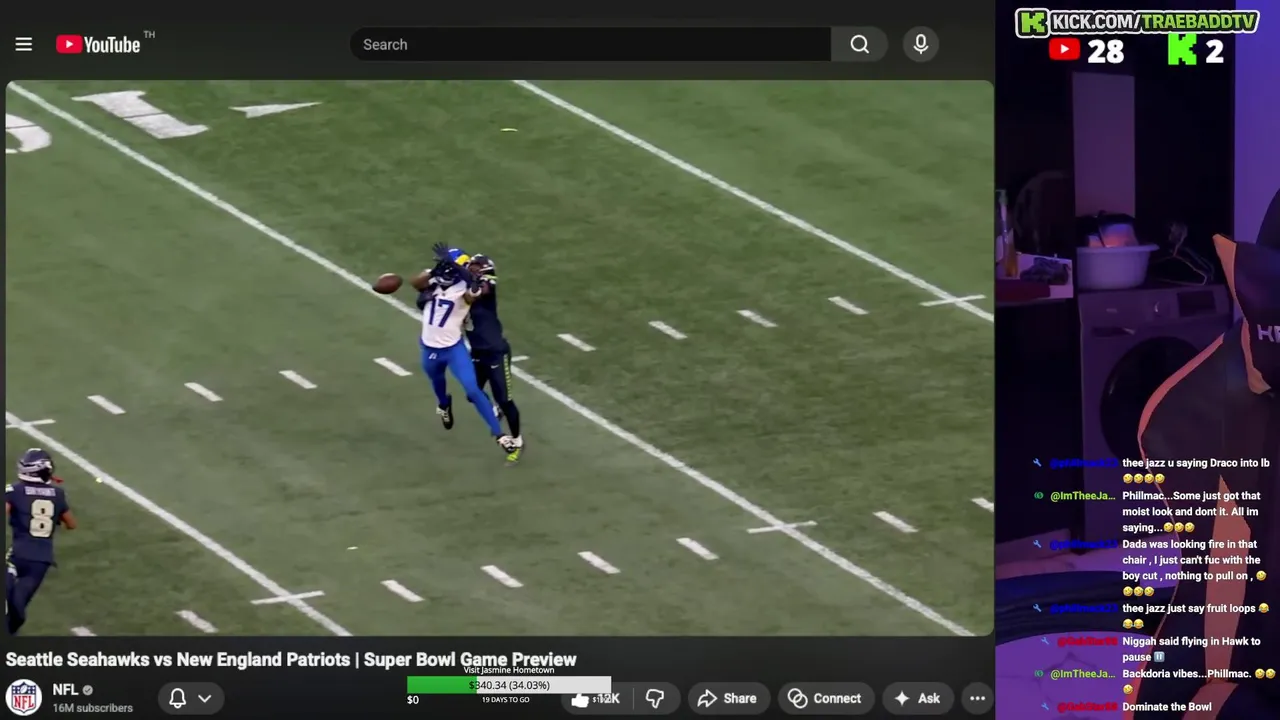Click chat message 'Backdoria vibes...Phillmac.'
The width and height of the screenshot is (1280, 720).
[x=1198, y=681]
